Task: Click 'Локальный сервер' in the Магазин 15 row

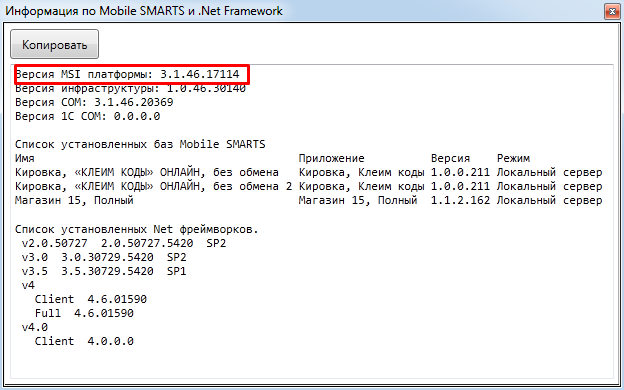Action: pos(550,200)
